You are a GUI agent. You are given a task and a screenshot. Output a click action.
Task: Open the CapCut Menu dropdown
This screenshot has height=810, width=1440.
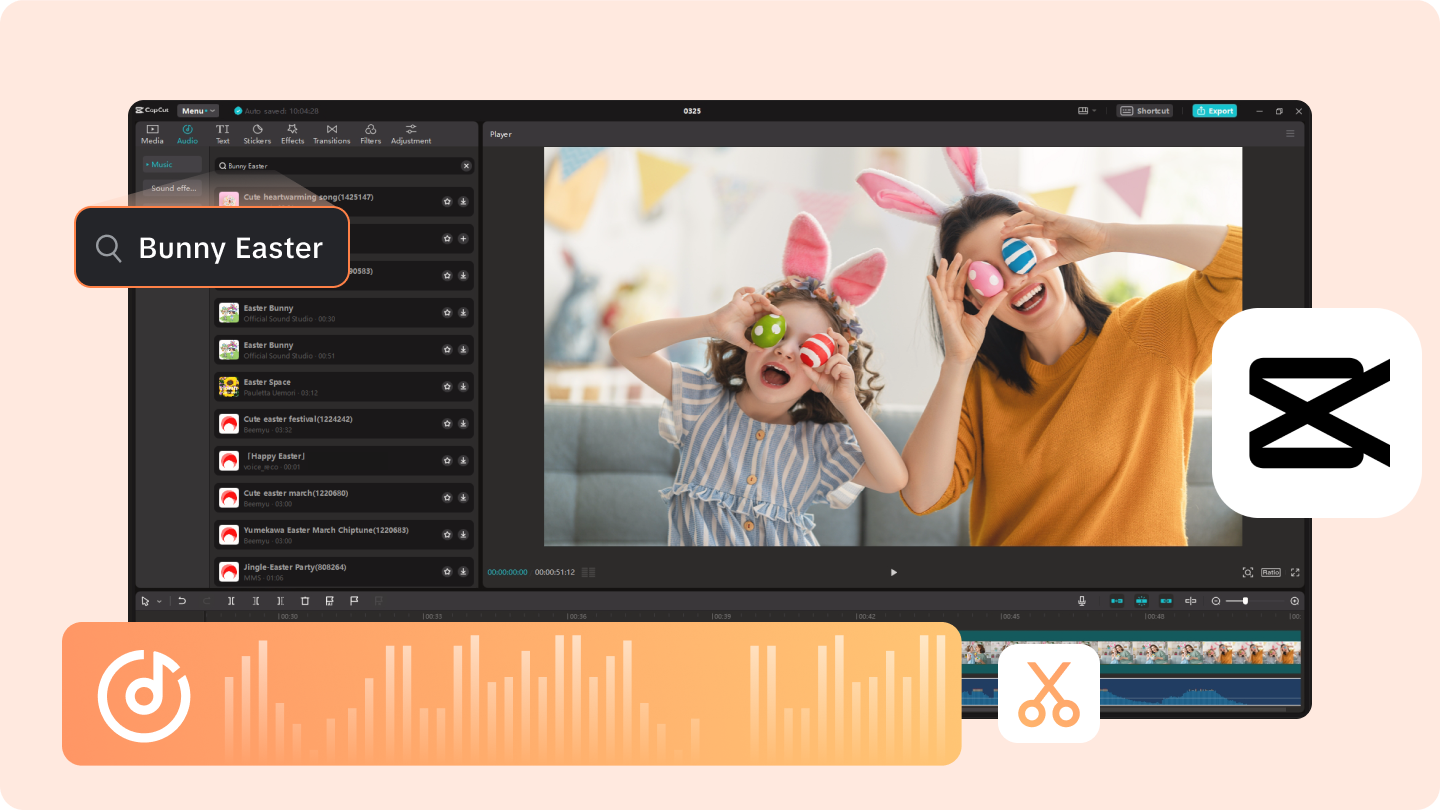pos(197,111)
